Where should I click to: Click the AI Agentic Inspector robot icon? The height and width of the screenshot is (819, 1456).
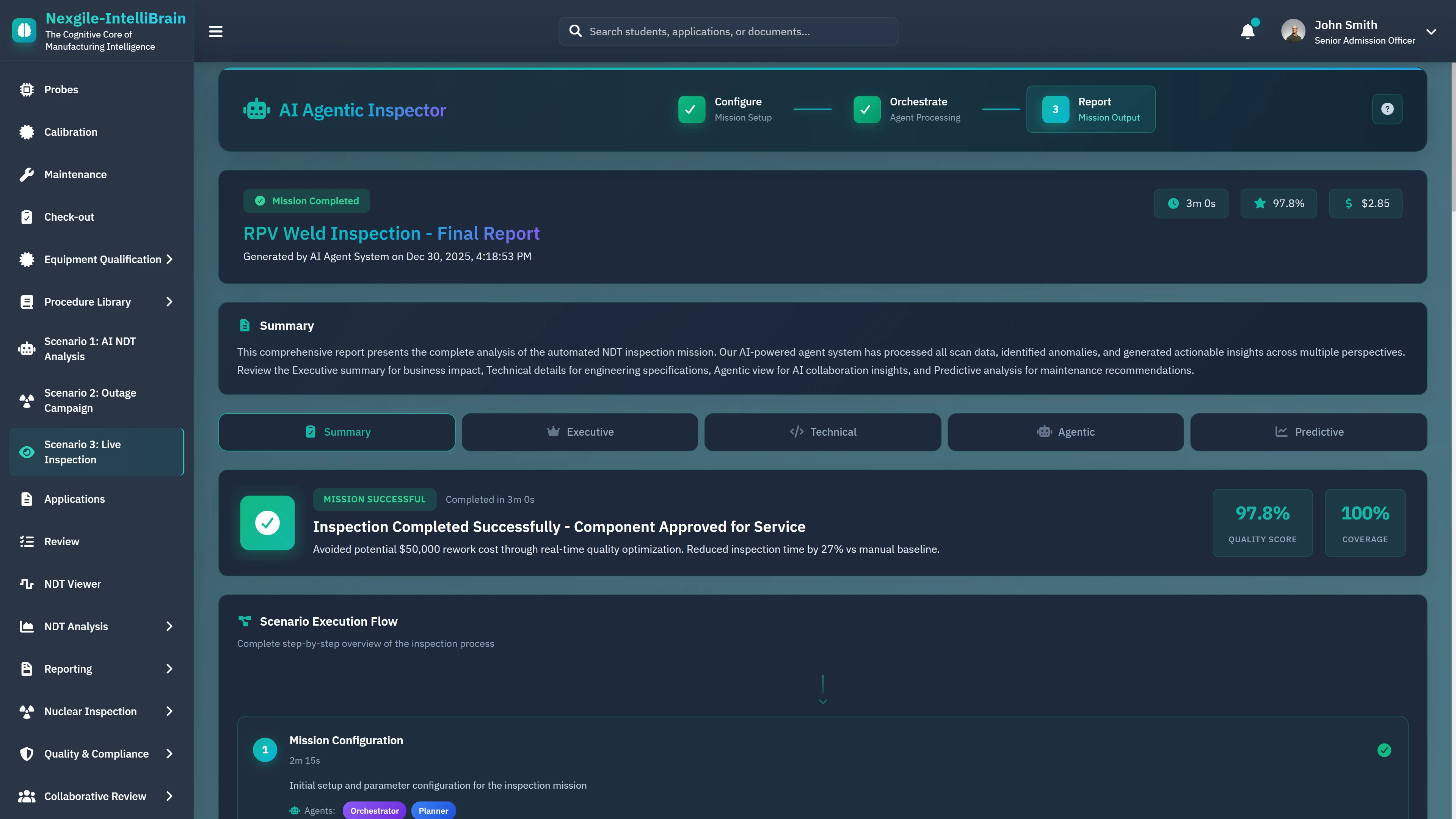point(257,110)
